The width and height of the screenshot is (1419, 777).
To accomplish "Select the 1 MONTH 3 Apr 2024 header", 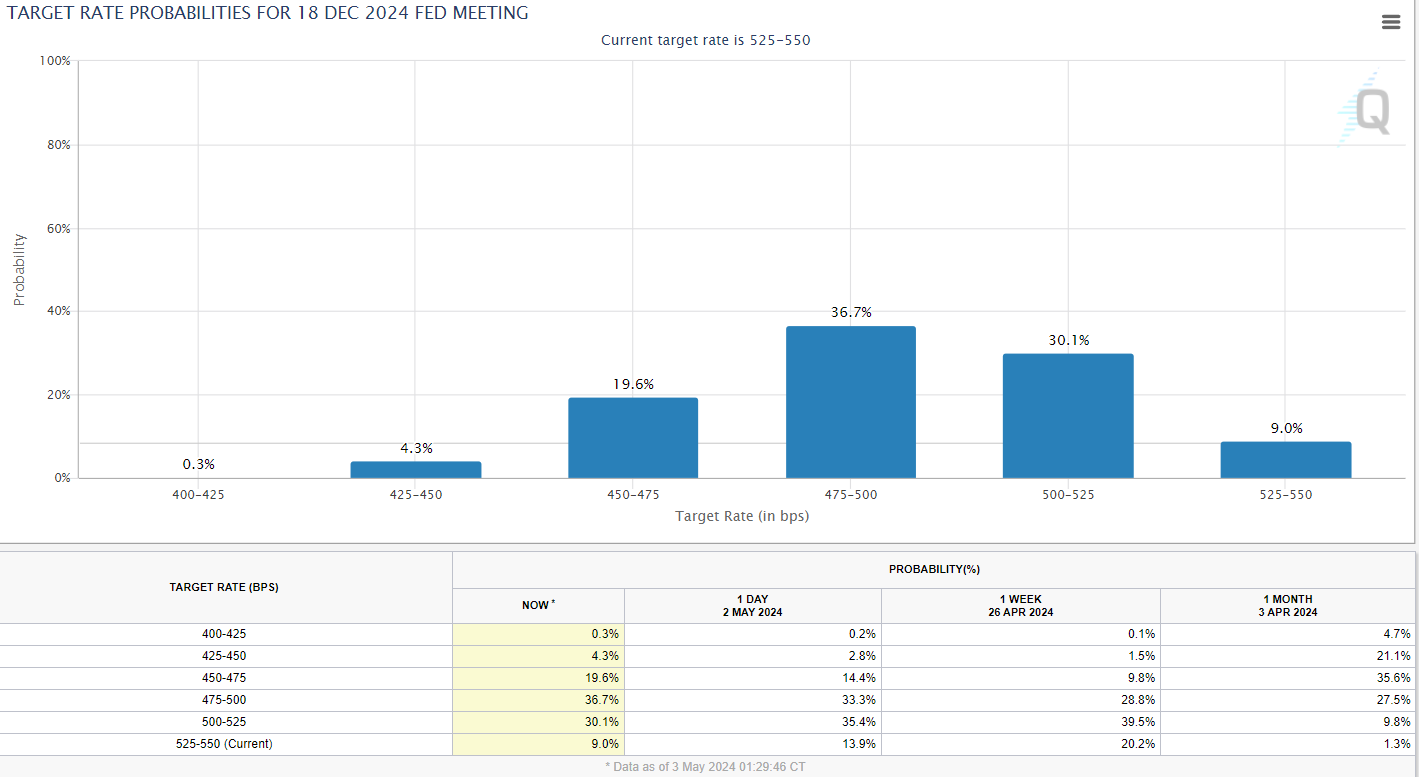I will 1287,605.
